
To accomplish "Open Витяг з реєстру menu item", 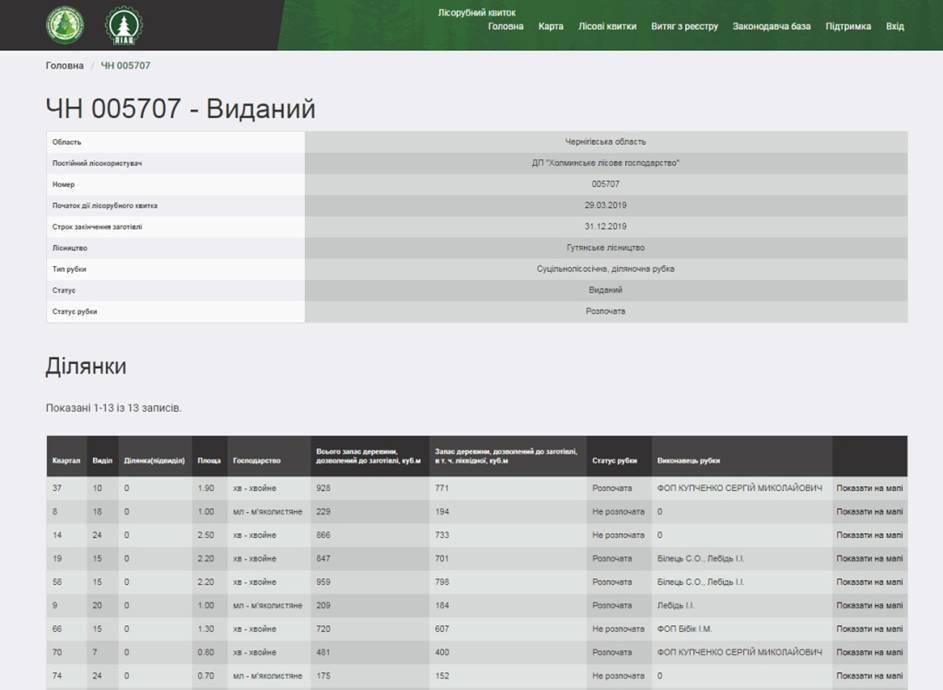I will pos(684,26).
